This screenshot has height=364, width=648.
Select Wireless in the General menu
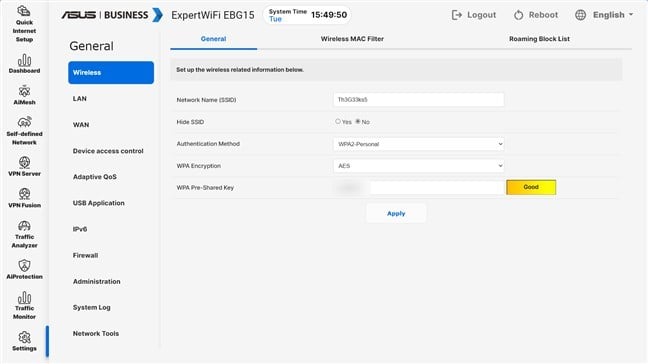pyautogui.click(x=111, y=73)
